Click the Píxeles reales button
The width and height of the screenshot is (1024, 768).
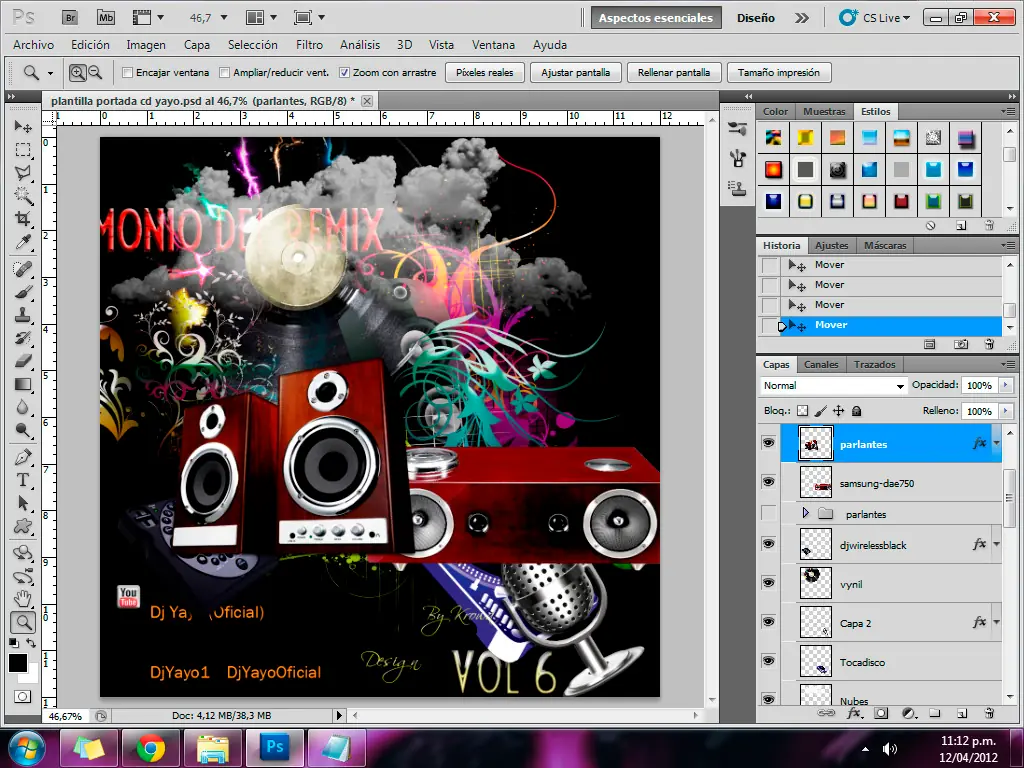485,72
